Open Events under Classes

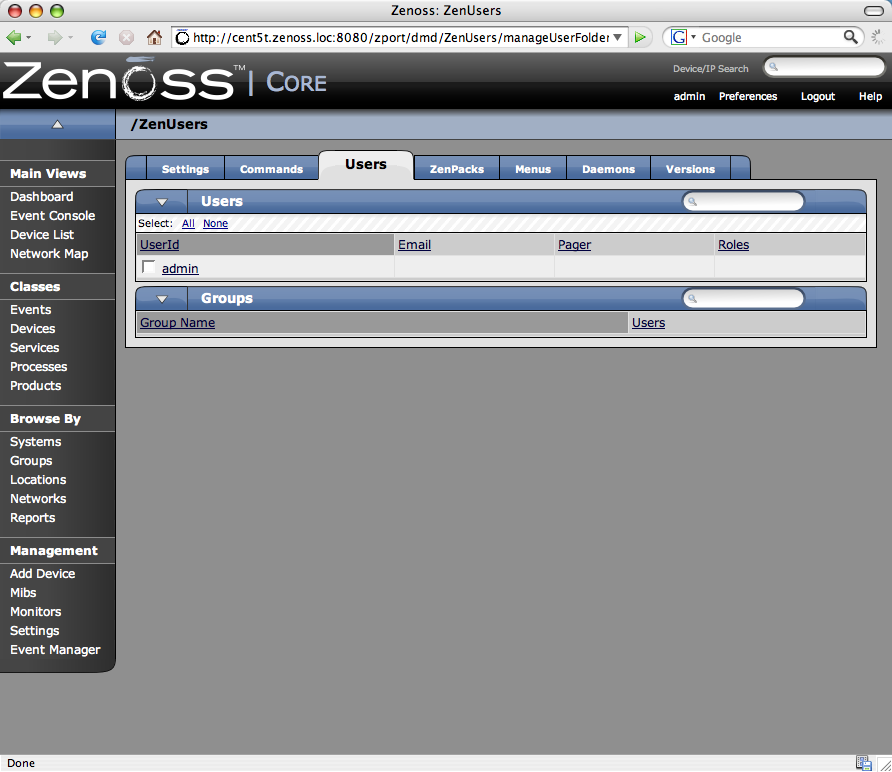[31, 309]
